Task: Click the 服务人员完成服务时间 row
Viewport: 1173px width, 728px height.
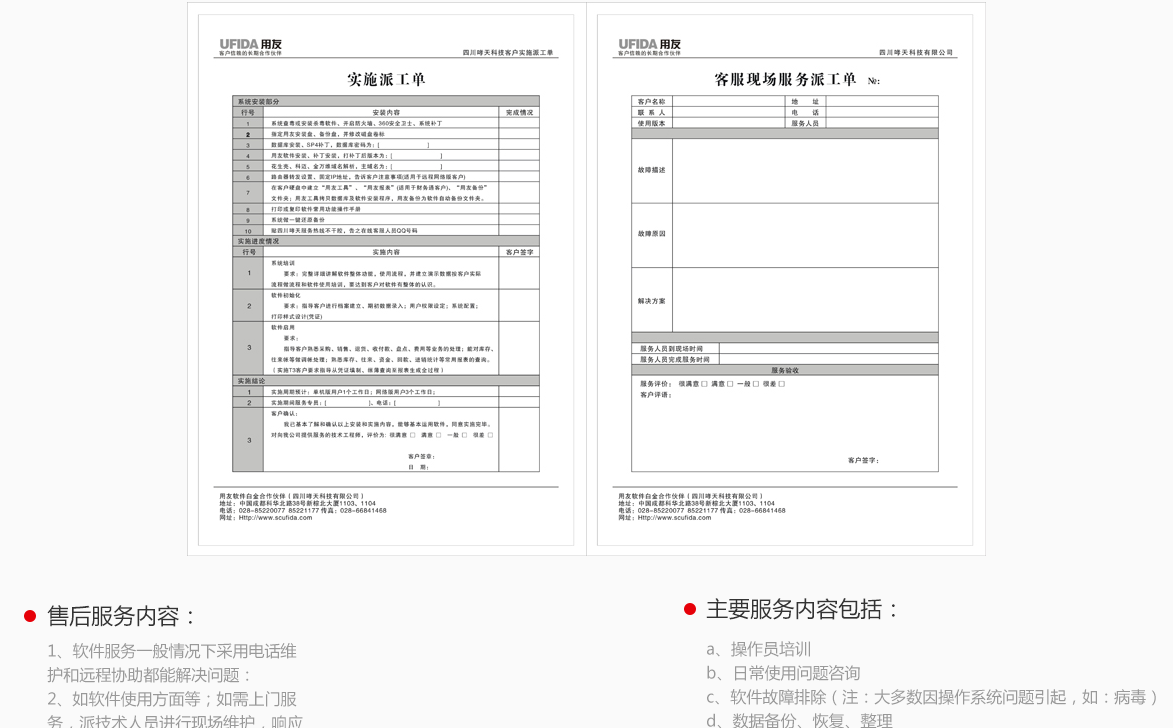Action: (x=785, y=359)
